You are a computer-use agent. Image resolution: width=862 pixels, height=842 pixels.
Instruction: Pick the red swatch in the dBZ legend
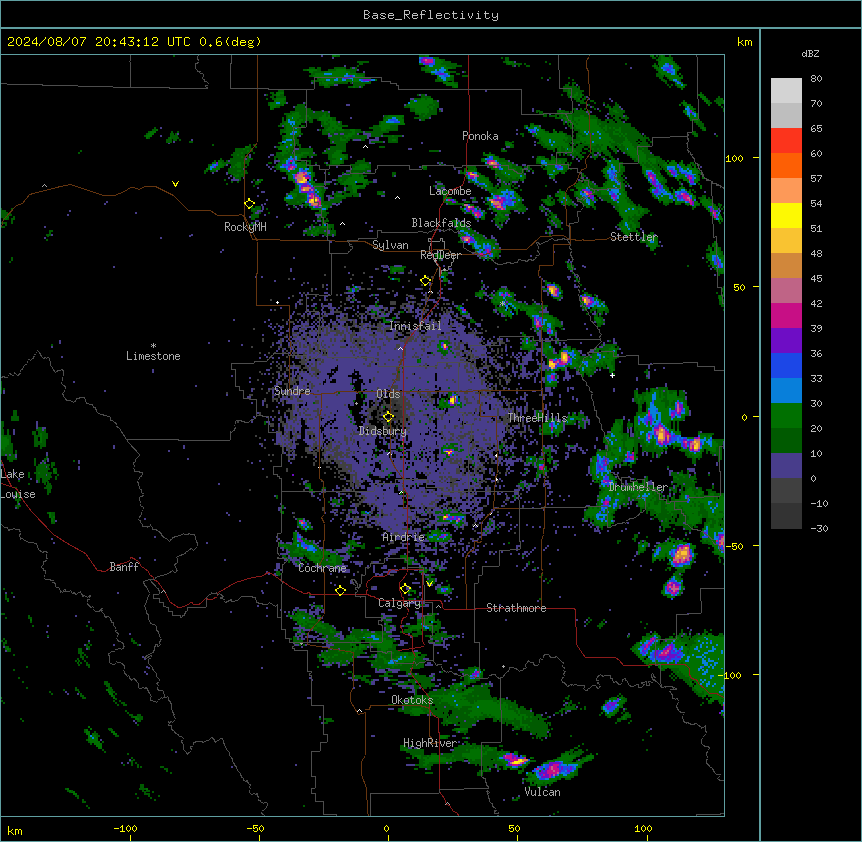(786, 141)
